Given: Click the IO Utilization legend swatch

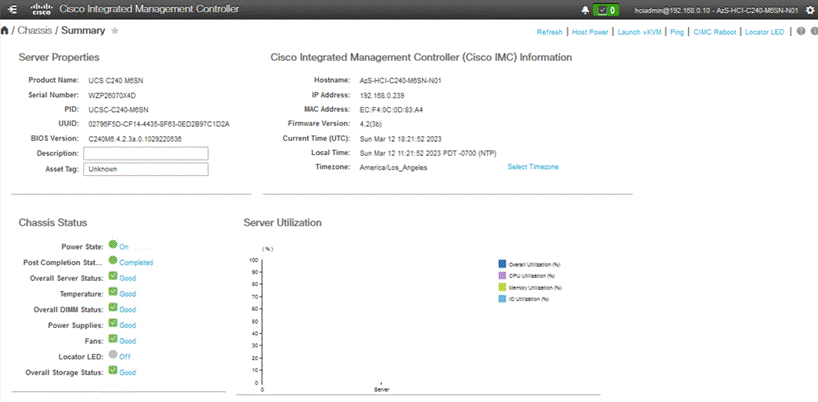Looking at the screenshot, I should pos(502,299).
